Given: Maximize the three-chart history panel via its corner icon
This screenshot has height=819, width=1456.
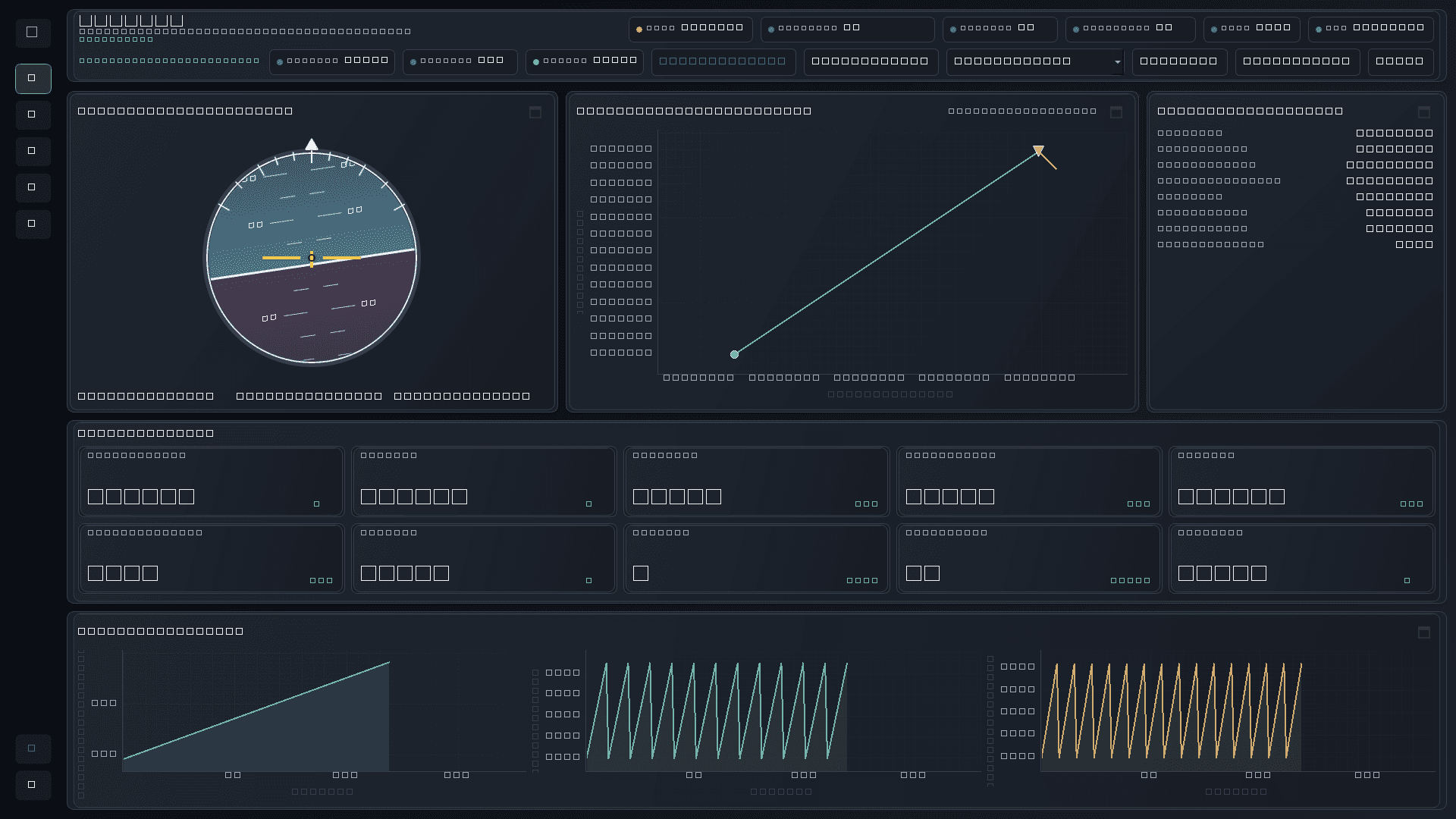Looking at the screenshot, I should (x=1424, y=632).
